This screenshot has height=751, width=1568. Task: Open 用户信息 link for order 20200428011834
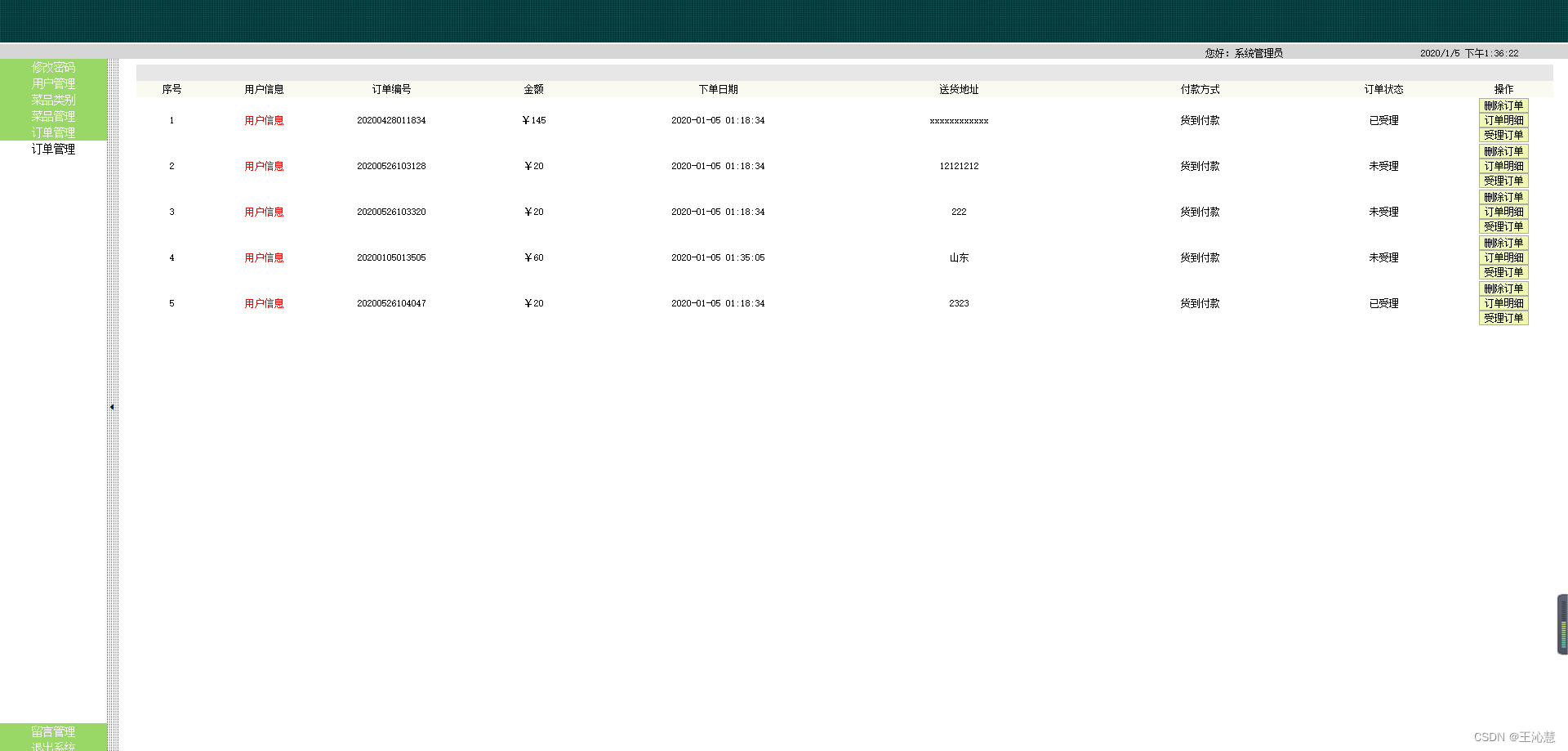coord(264,120)
